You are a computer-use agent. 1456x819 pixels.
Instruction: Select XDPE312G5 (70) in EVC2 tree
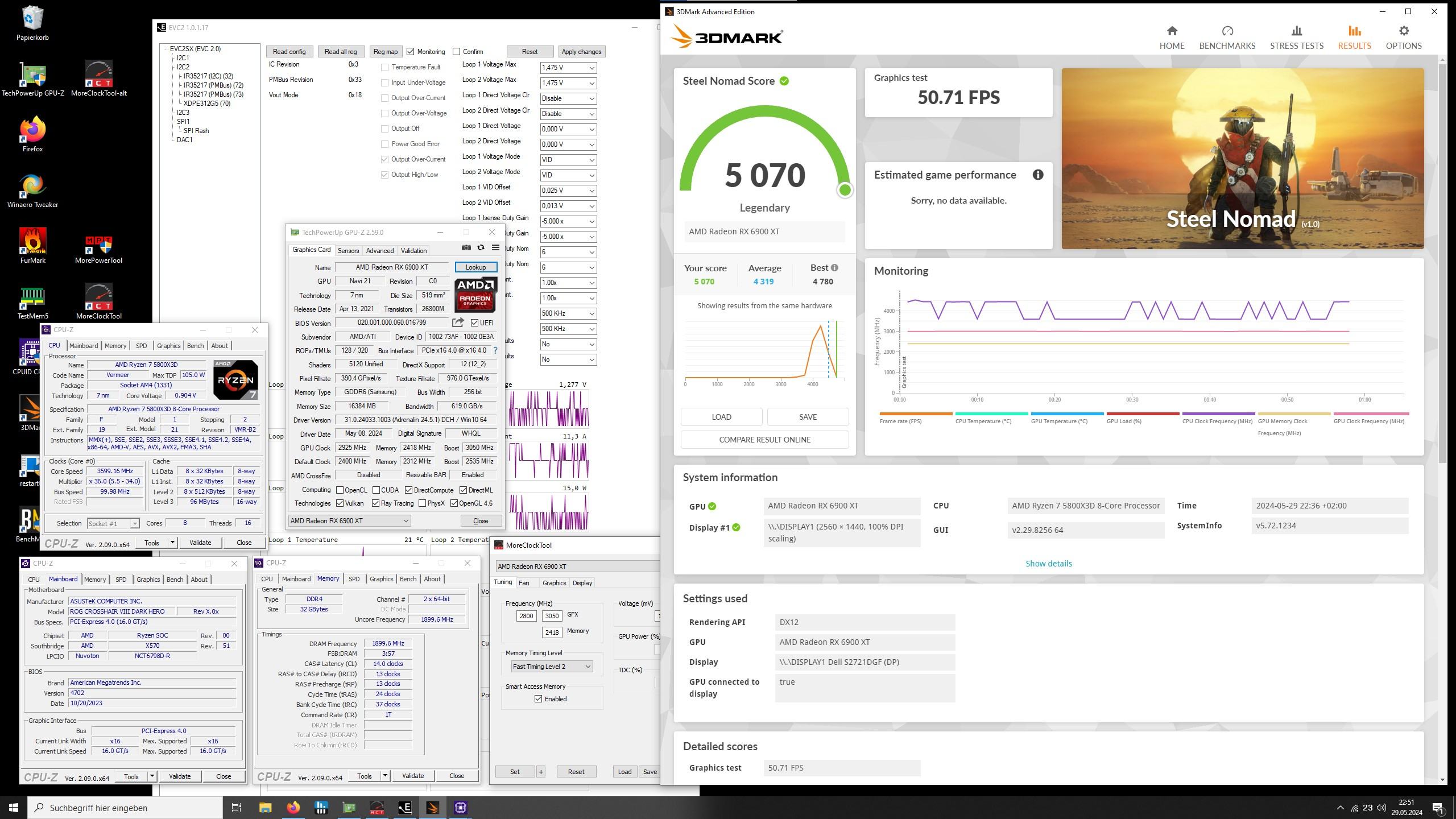pyautogui.click(x=206, y=104)
